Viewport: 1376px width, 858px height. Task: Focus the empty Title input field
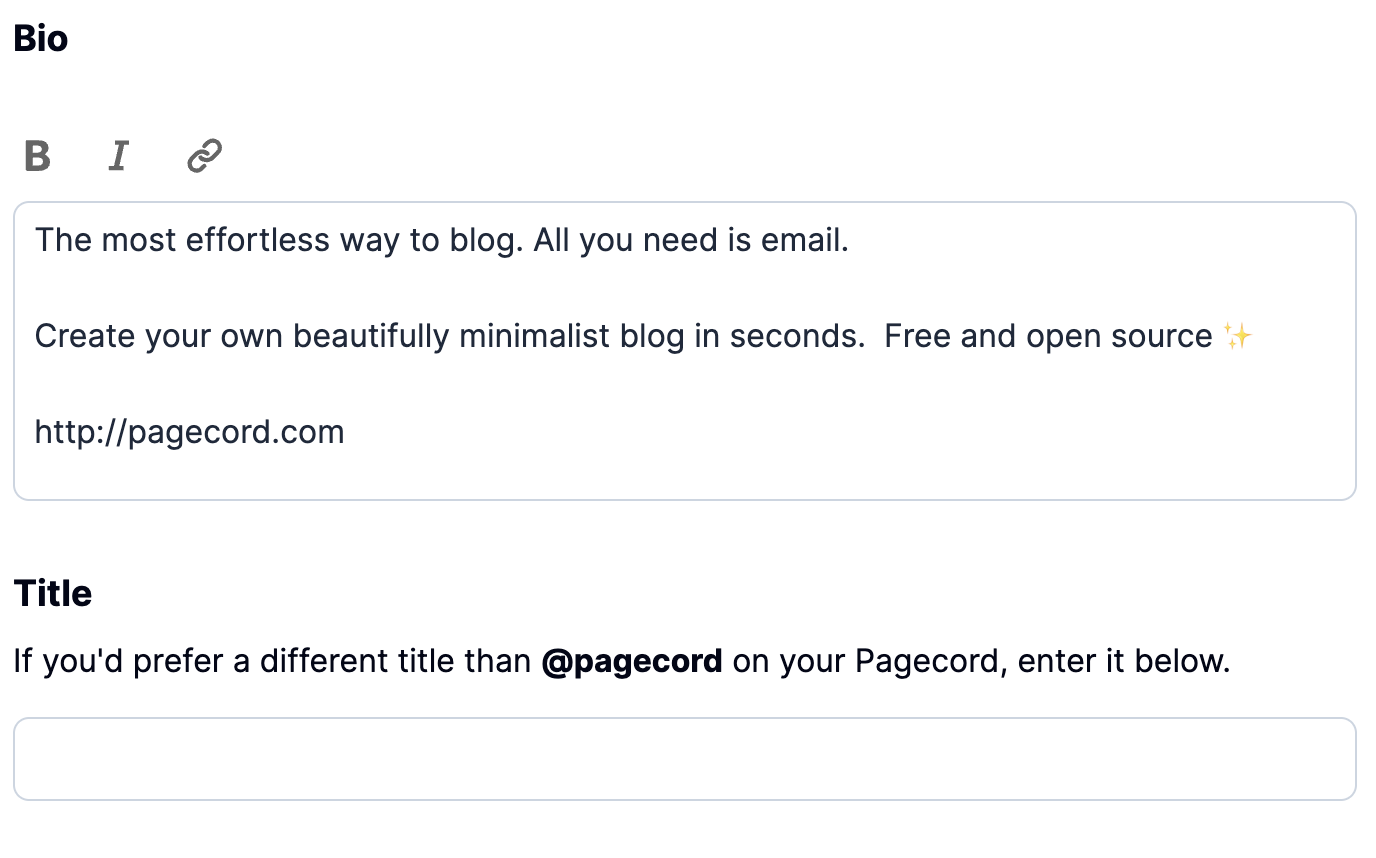684,759
